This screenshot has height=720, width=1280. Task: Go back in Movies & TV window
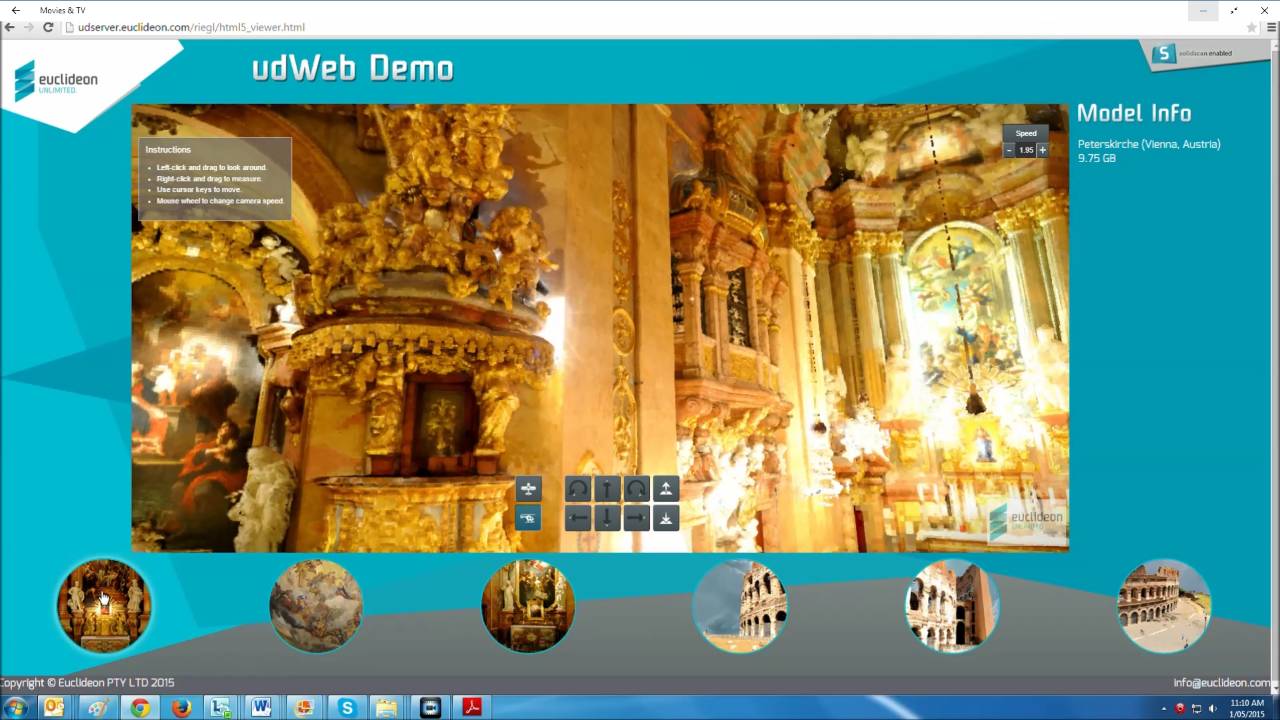pos(15,9)
